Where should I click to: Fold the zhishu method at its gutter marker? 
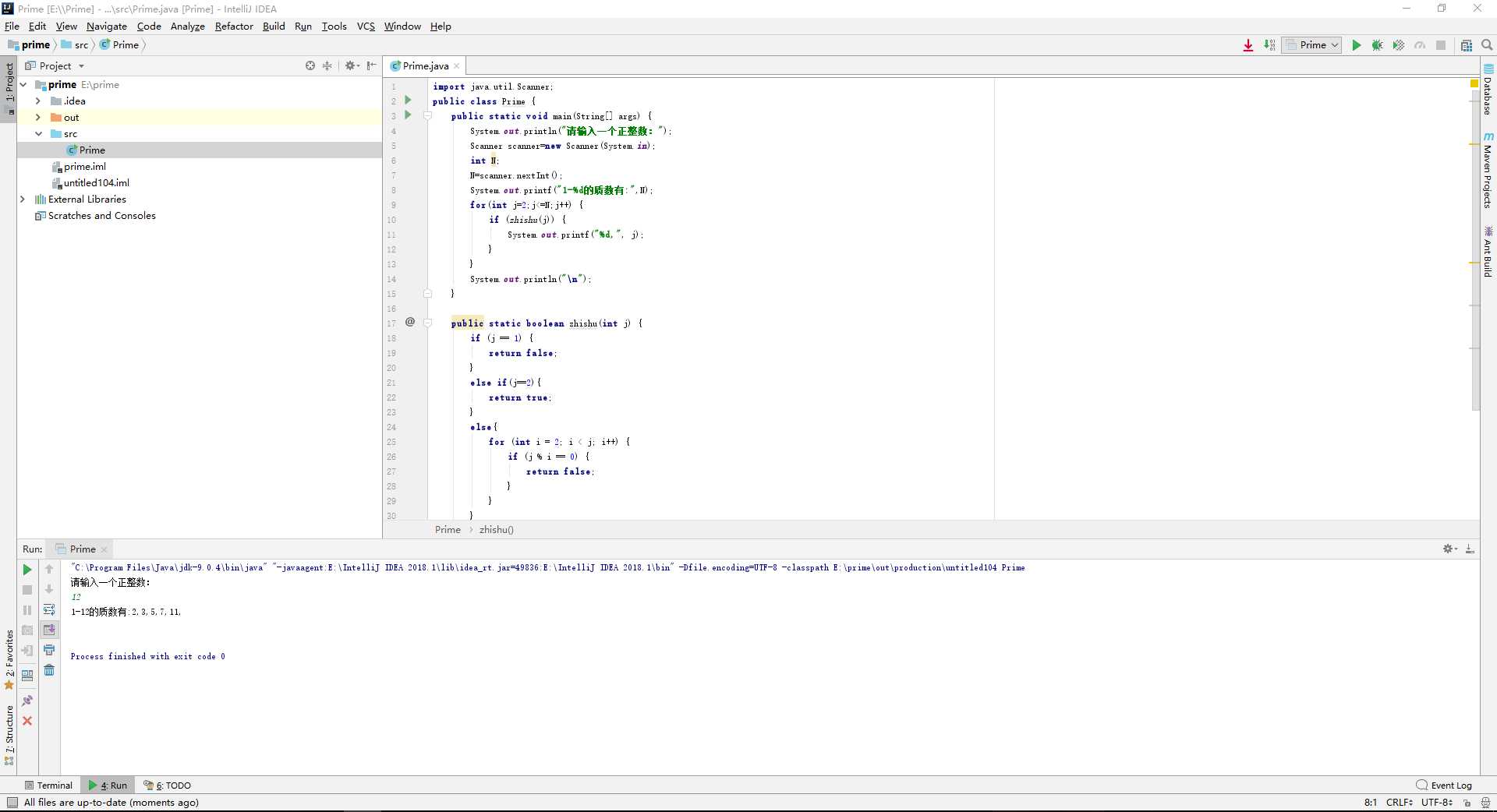point(427,323)
